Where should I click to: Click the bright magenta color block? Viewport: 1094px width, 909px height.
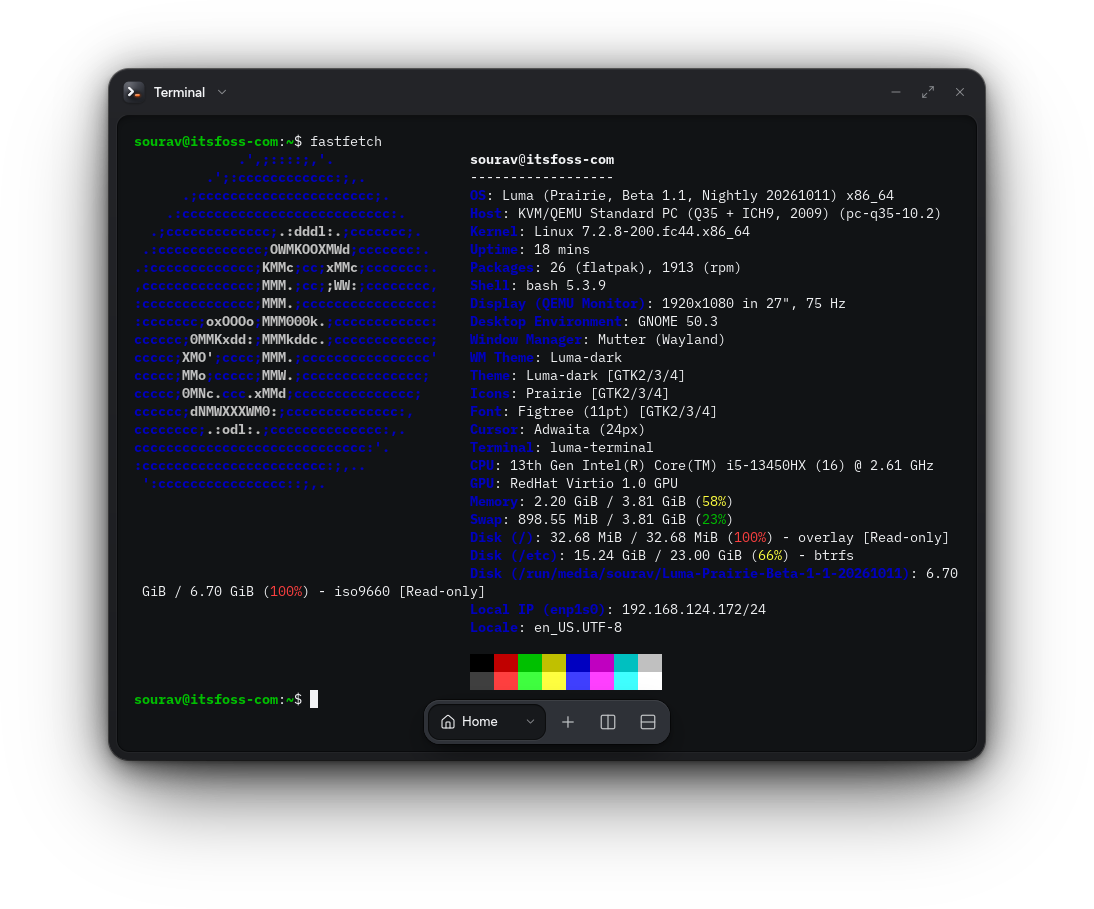602,682
